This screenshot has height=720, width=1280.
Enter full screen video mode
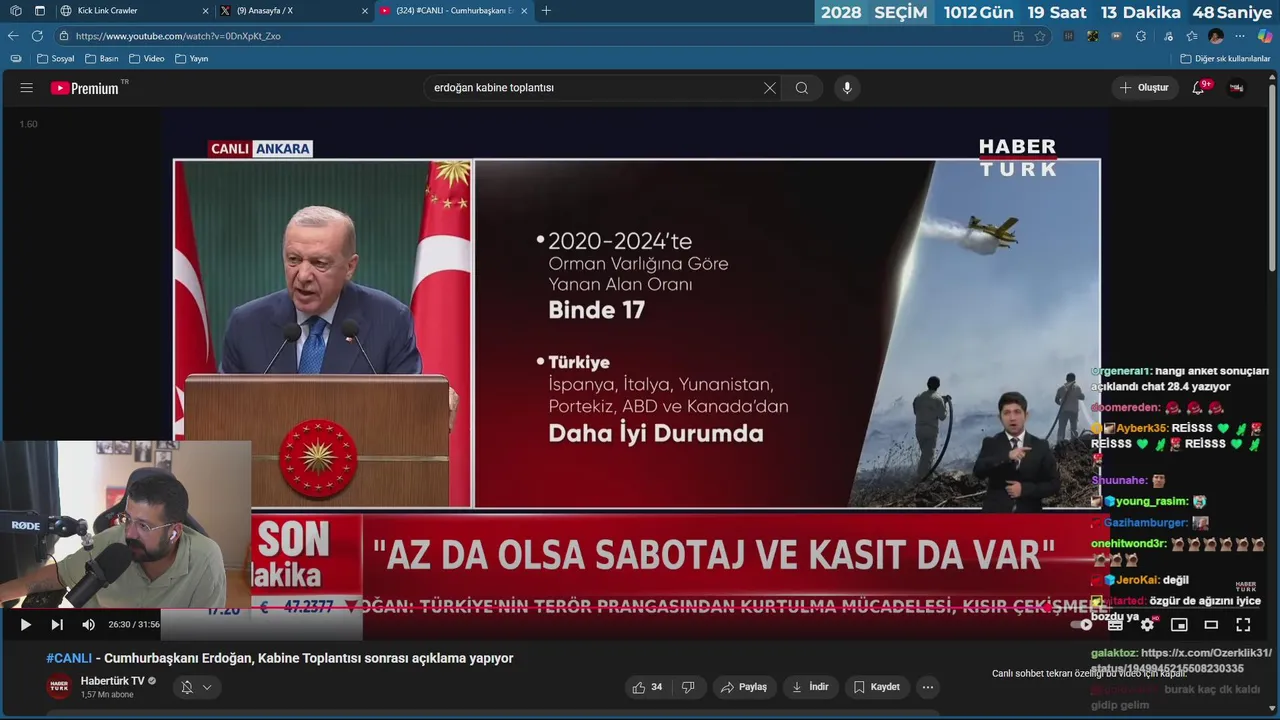tap(1243, 625)
